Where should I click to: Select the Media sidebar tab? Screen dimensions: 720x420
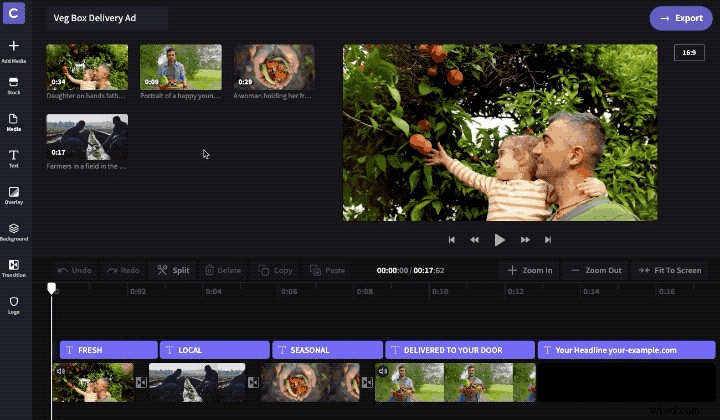(x=14, y=123)
